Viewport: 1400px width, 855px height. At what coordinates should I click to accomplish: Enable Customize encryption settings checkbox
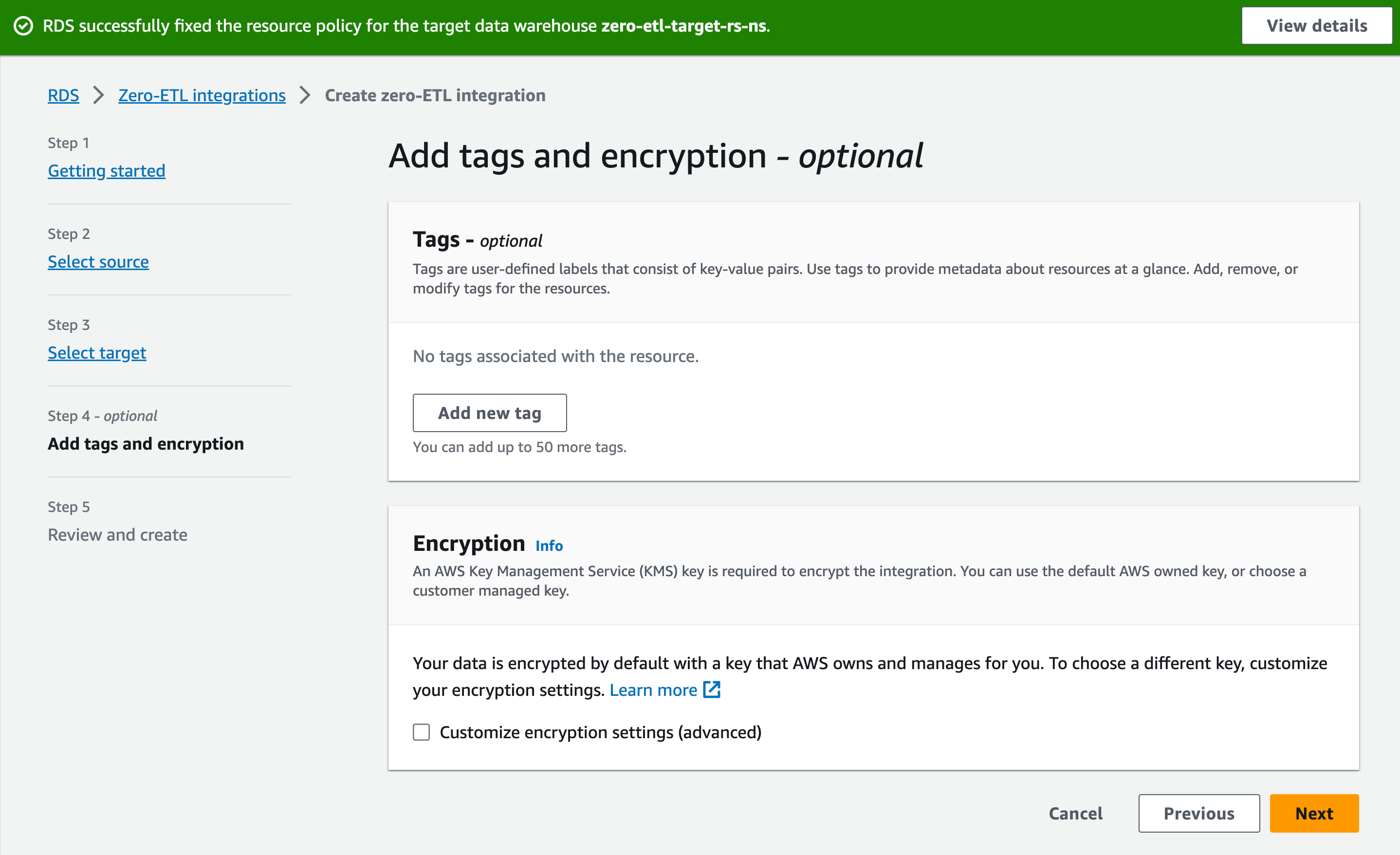point(421,732)
